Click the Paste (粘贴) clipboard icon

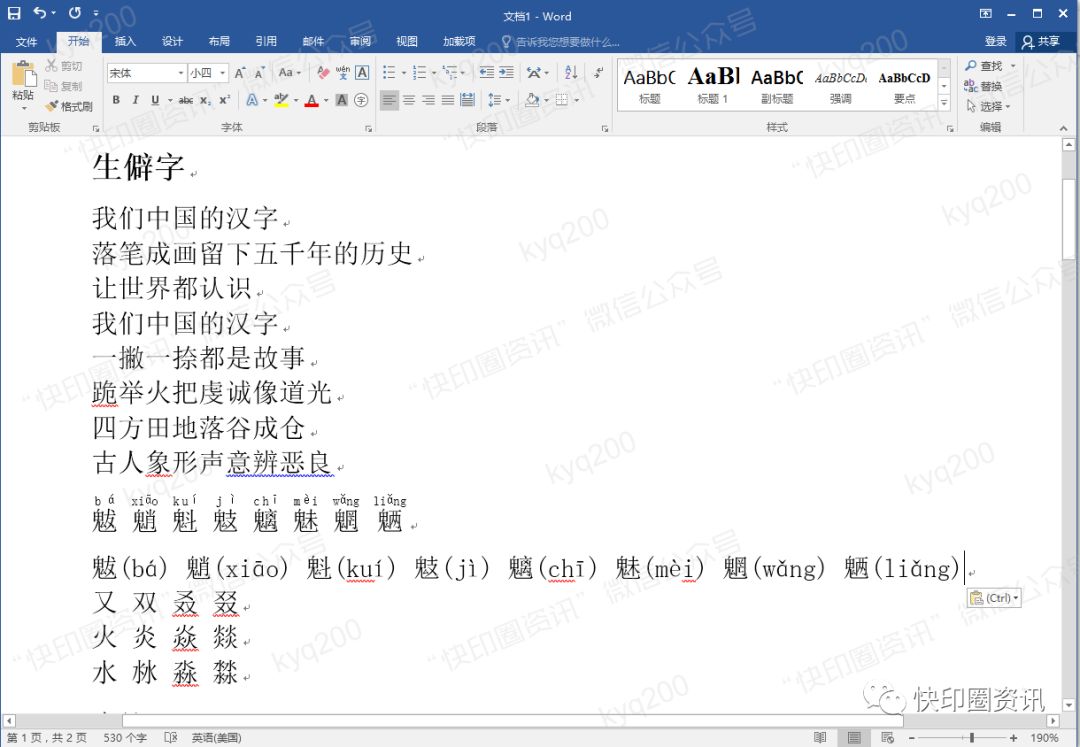[24, 74]
